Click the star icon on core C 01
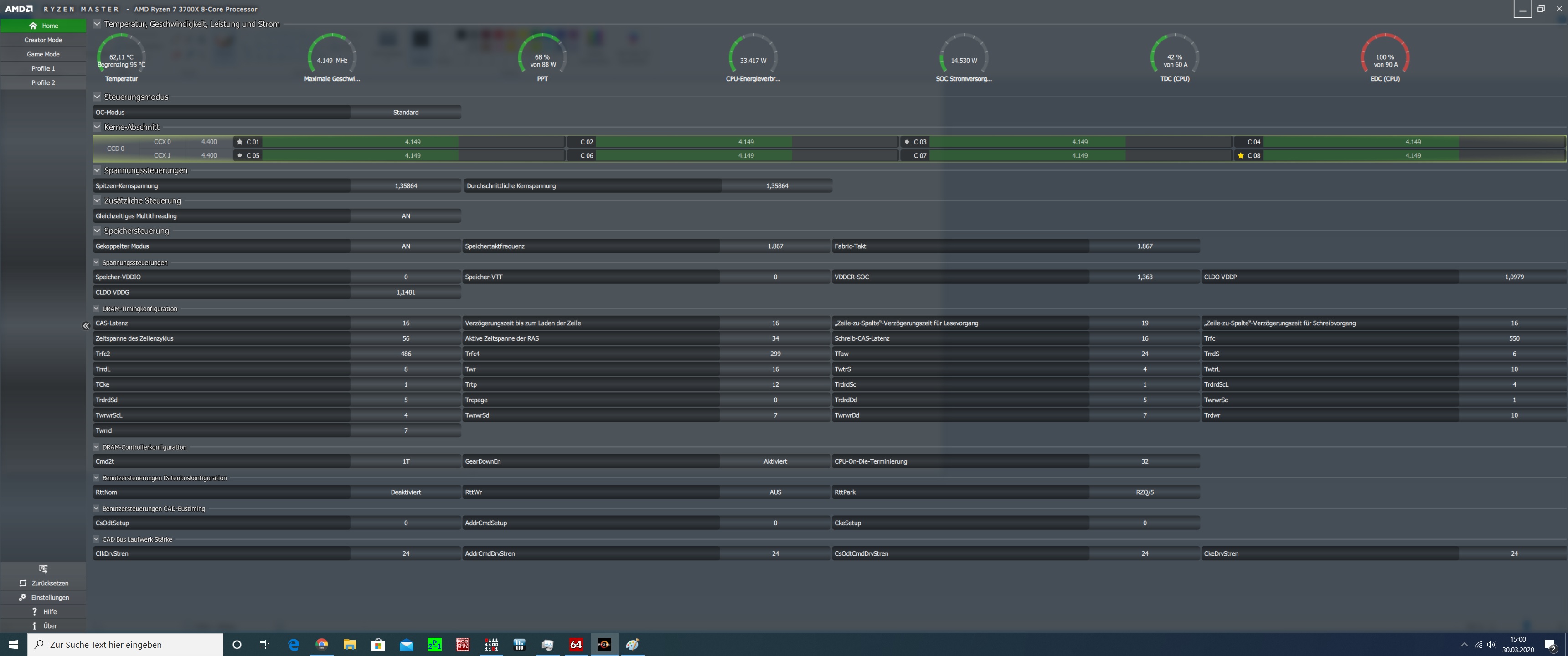The height and width of the screenshot is (656, 1568). click(240, 142)
